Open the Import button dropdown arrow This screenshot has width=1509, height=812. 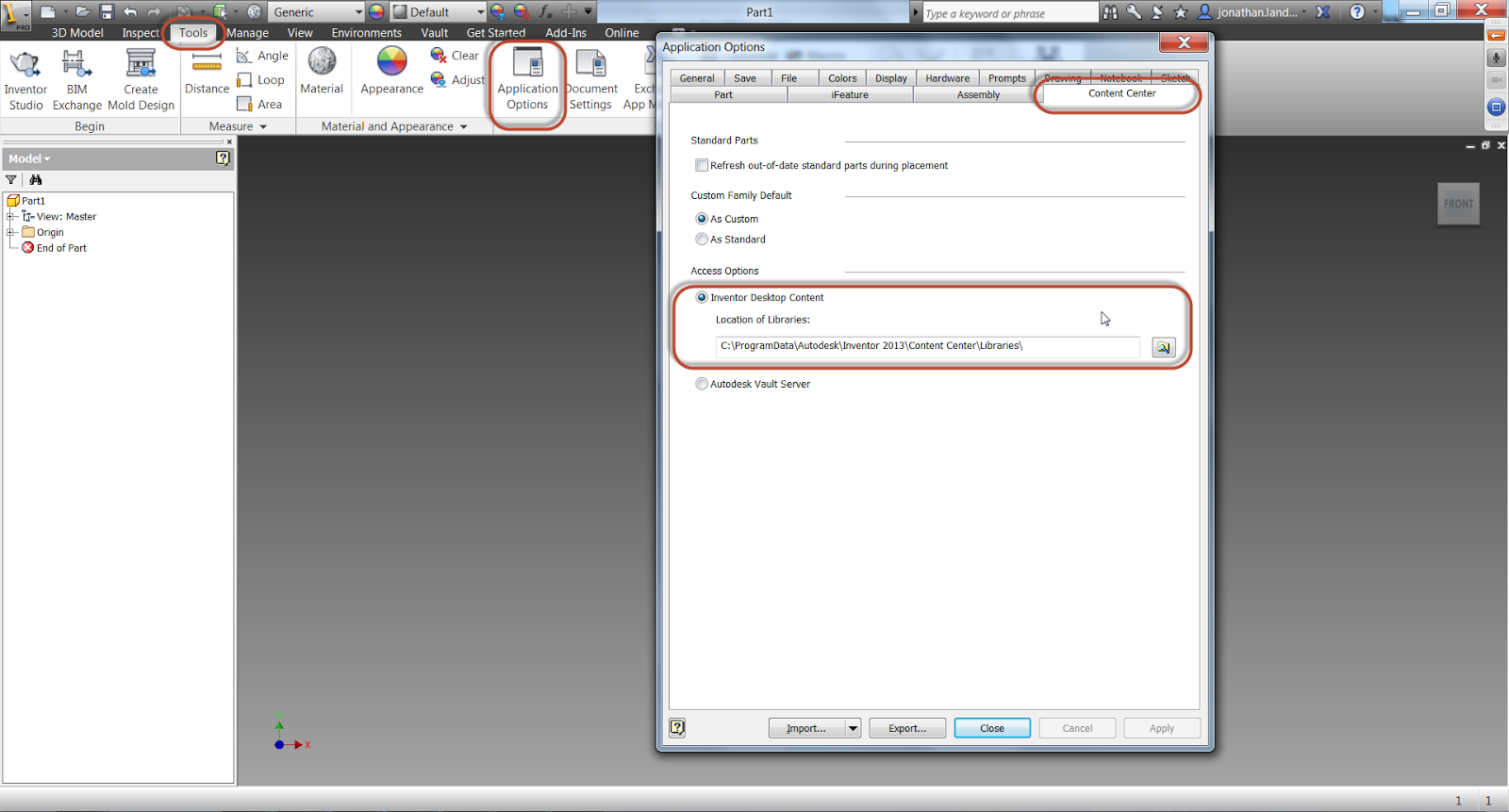click(x=853, y=728)
